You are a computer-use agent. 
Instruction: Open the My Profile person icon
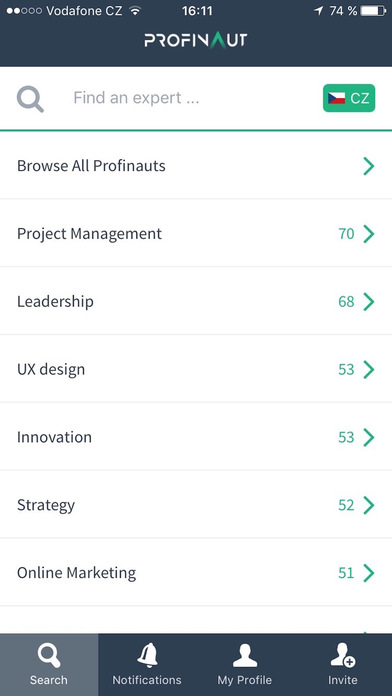click(x=245, y=656)
